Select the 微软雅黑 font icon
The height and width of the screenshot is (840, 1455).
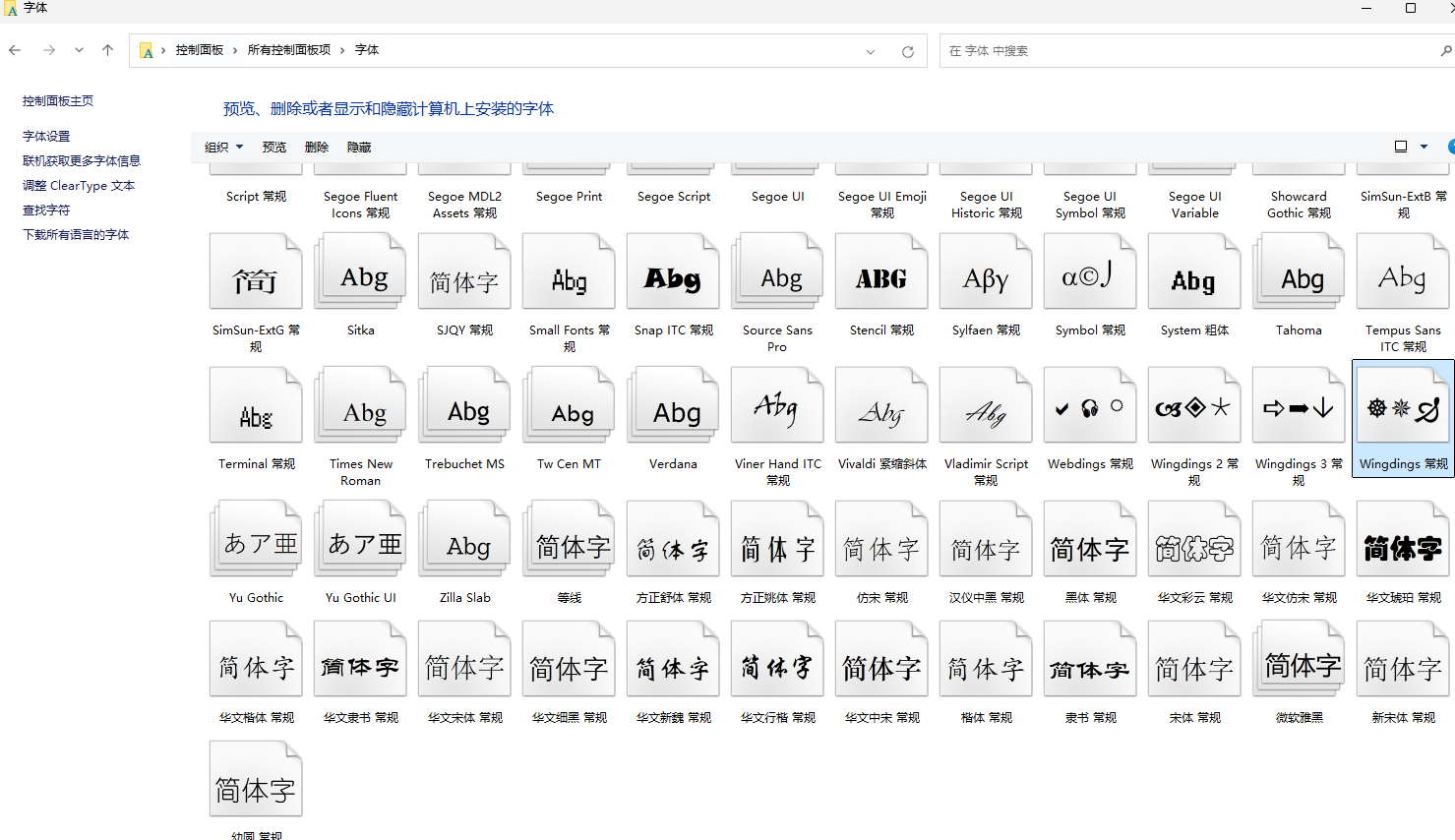click(1299, 660)
